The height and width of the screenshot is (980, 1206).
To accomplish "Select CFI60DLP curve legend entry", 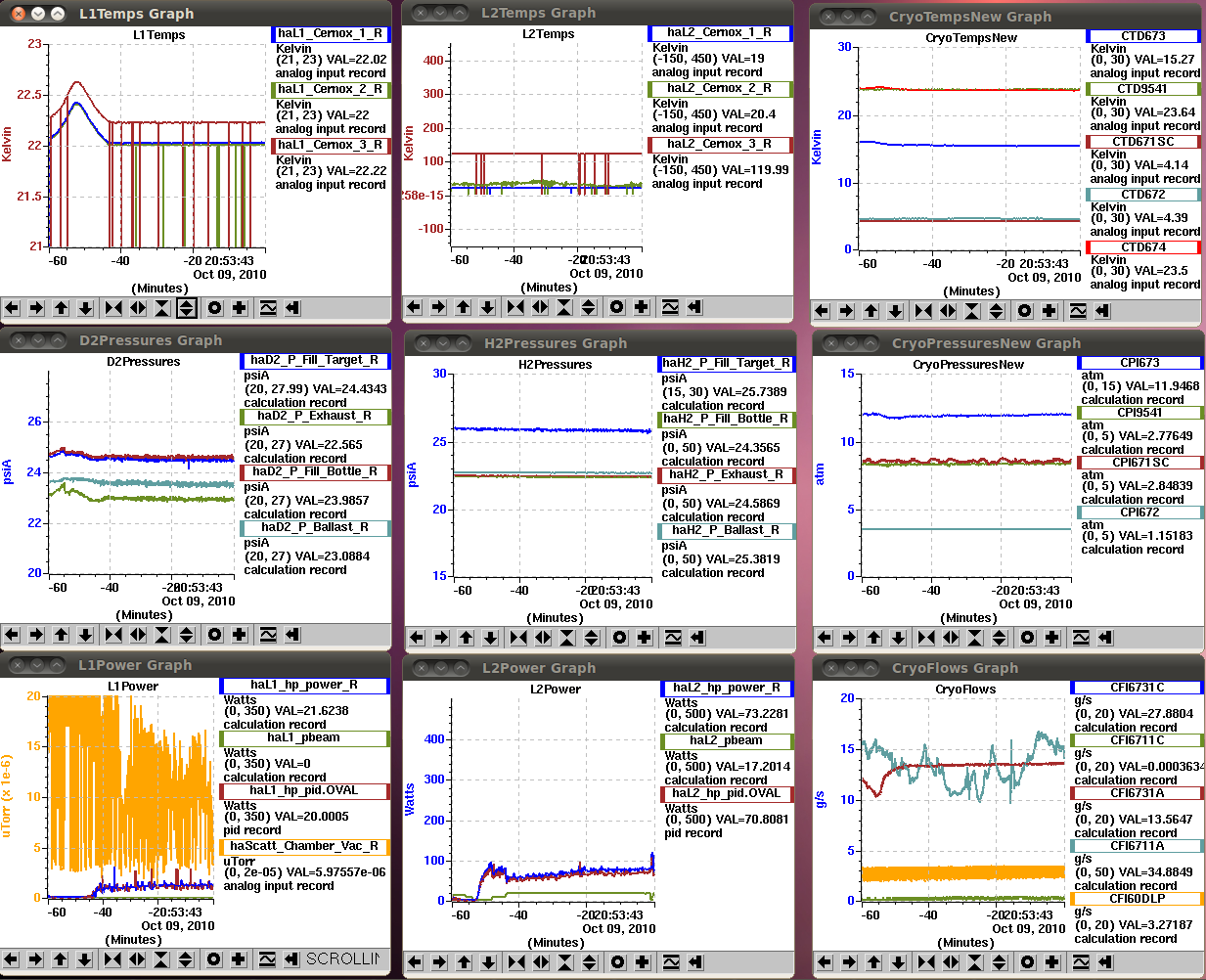I will (1137, 899).
